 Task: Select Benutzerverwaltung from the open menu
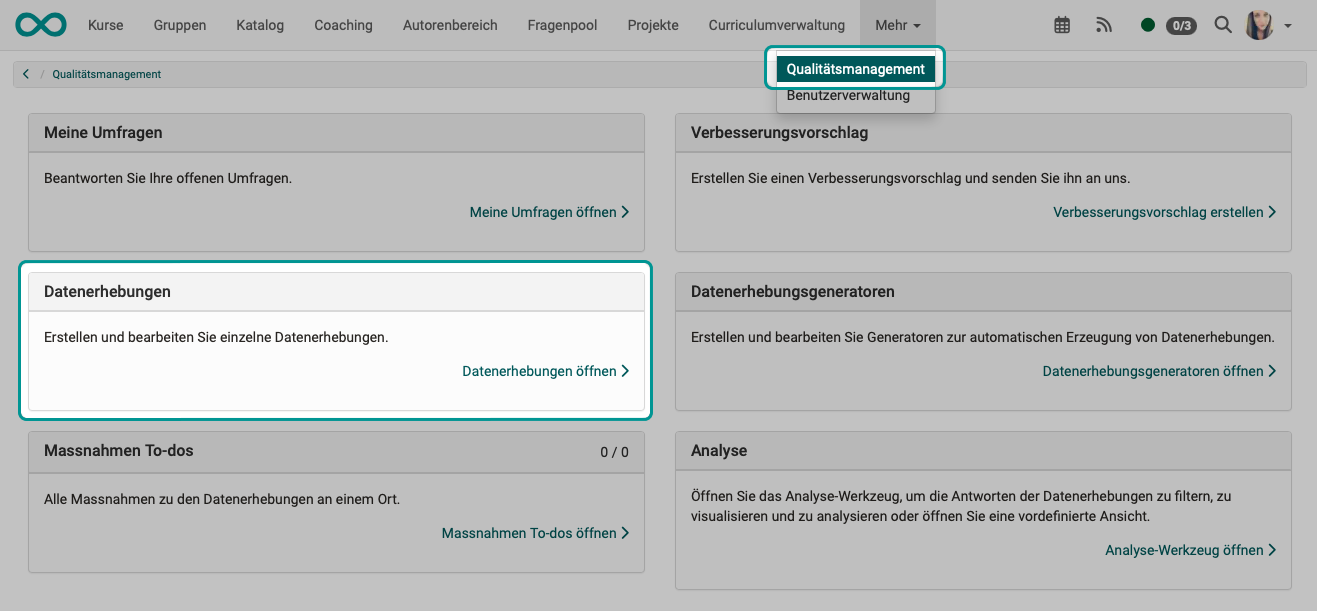pos(849,95)
